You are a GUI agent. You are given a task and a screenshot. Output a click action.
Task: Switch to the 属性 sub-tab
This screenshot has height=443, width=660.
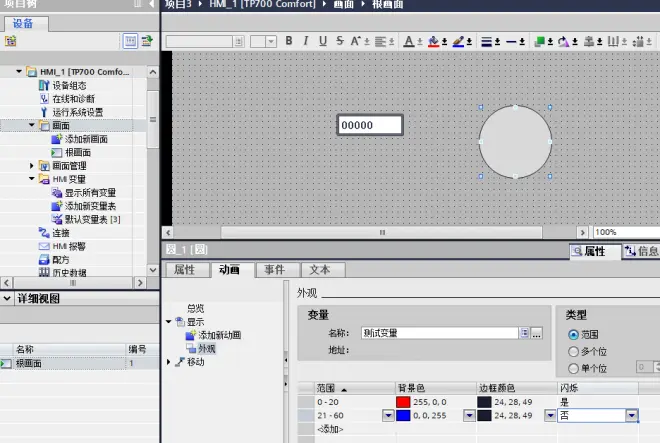(x=185, y=270)
